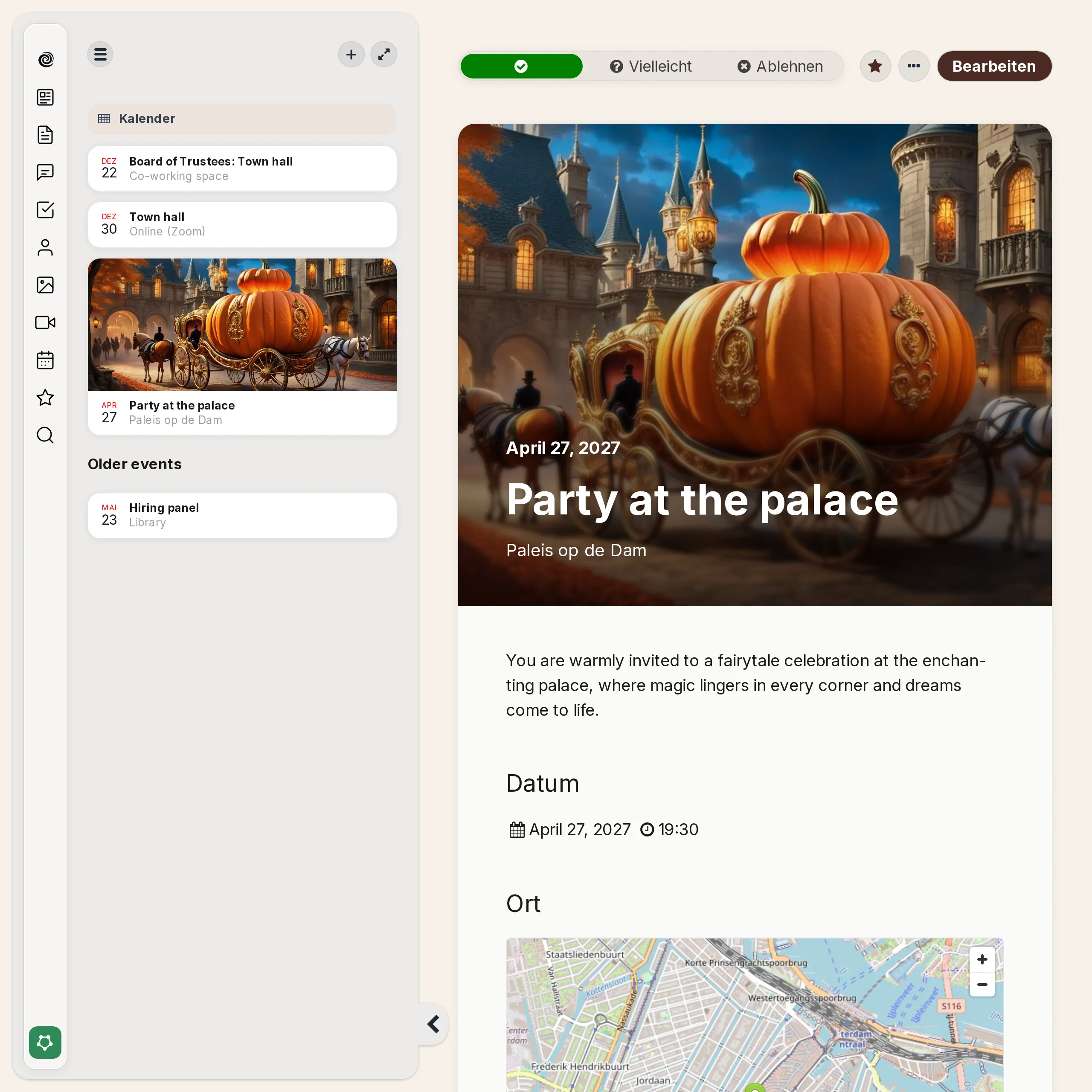
Task: Open Party at the palace list entry
Action: 242,412
